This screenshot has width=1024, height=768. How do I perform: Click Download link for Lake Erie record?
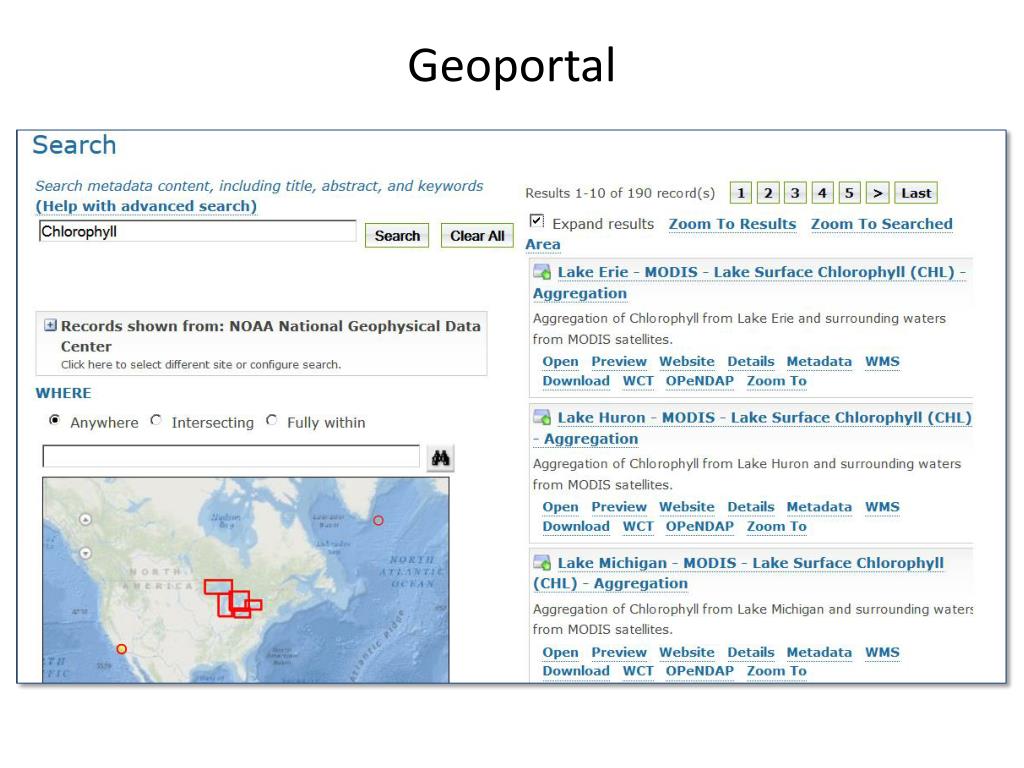click(x=576, y=381)
